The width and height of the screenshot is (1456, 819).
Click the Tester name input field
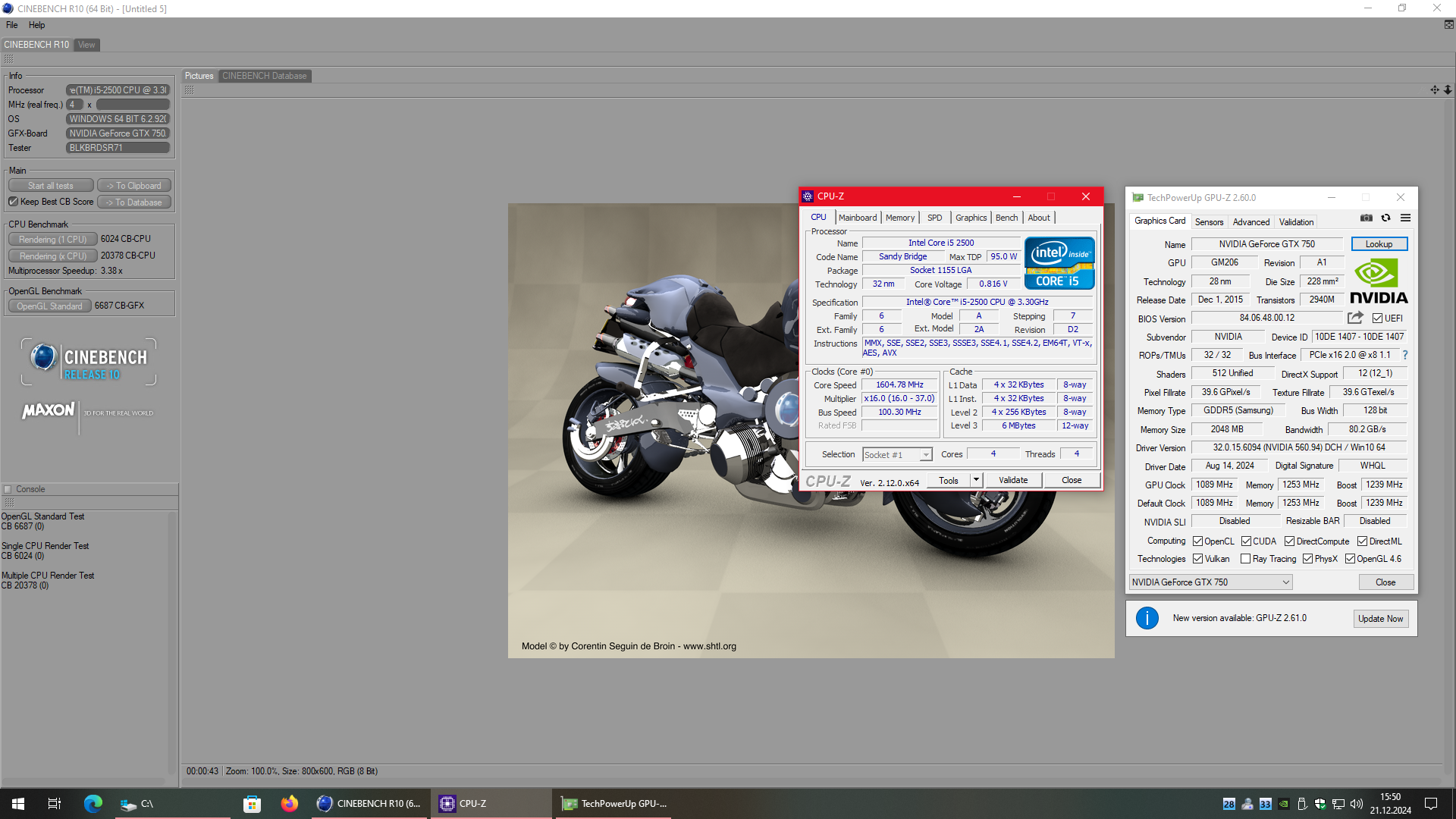(x=118, y=148)
